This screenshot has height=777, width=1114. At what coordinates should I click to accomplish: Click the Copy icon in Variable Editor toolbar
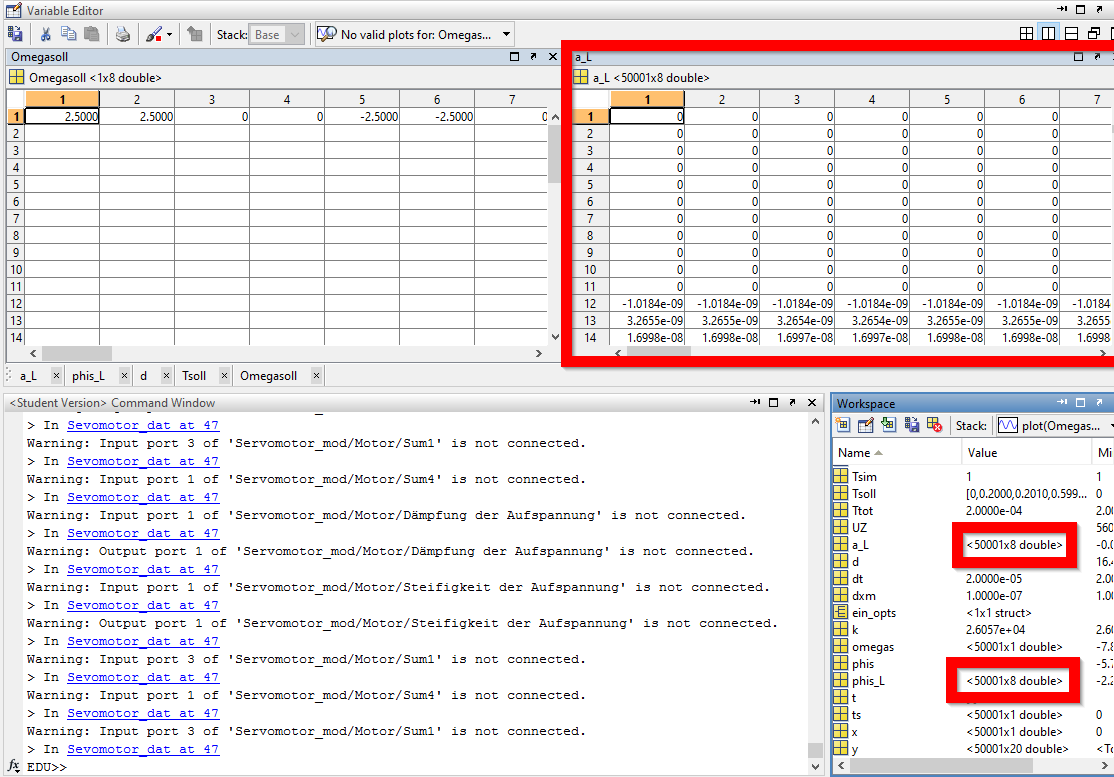click(x=68, y=34)
